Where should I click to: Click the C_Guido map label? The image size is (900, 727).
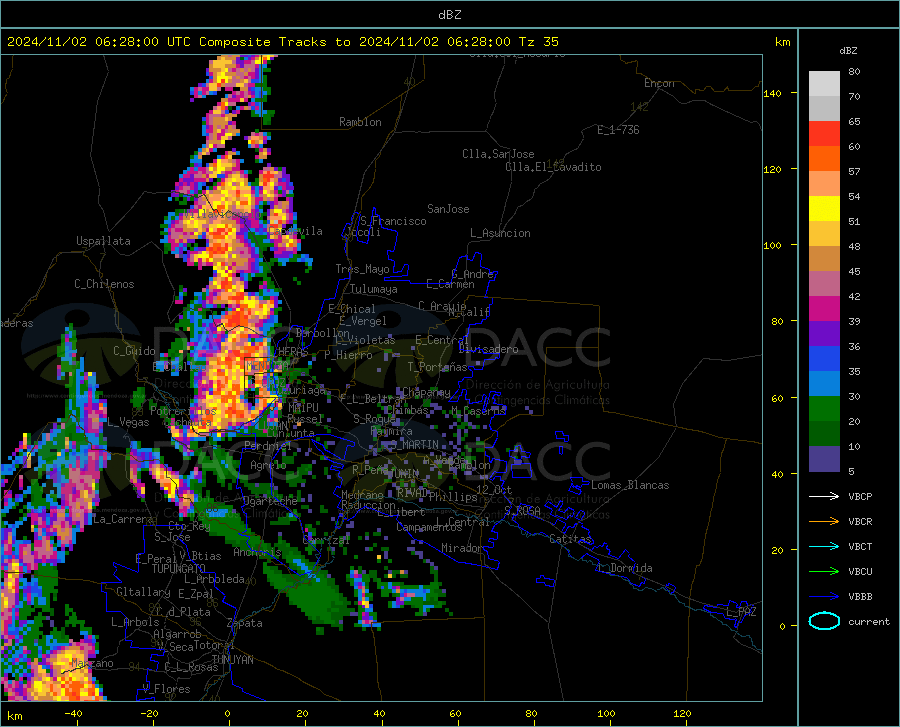[x=134, y=351]
